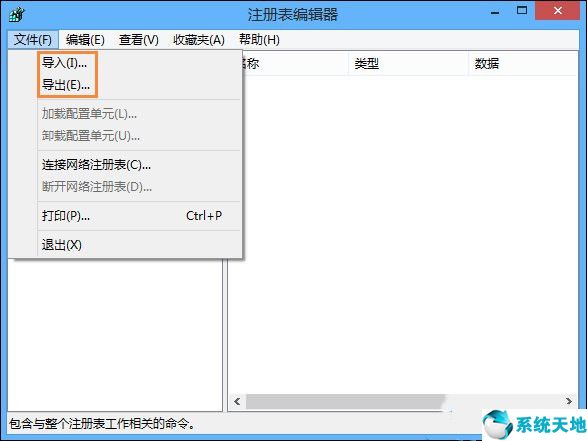Click the horizontal scrollbar thumb
The height and width of the screenshot is (441, 587).
tap(345, 401)
